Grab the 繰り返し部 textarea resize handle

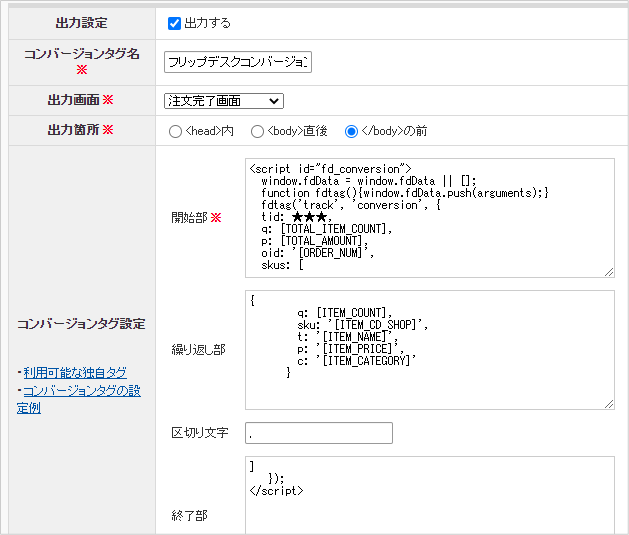click(609, 404)
